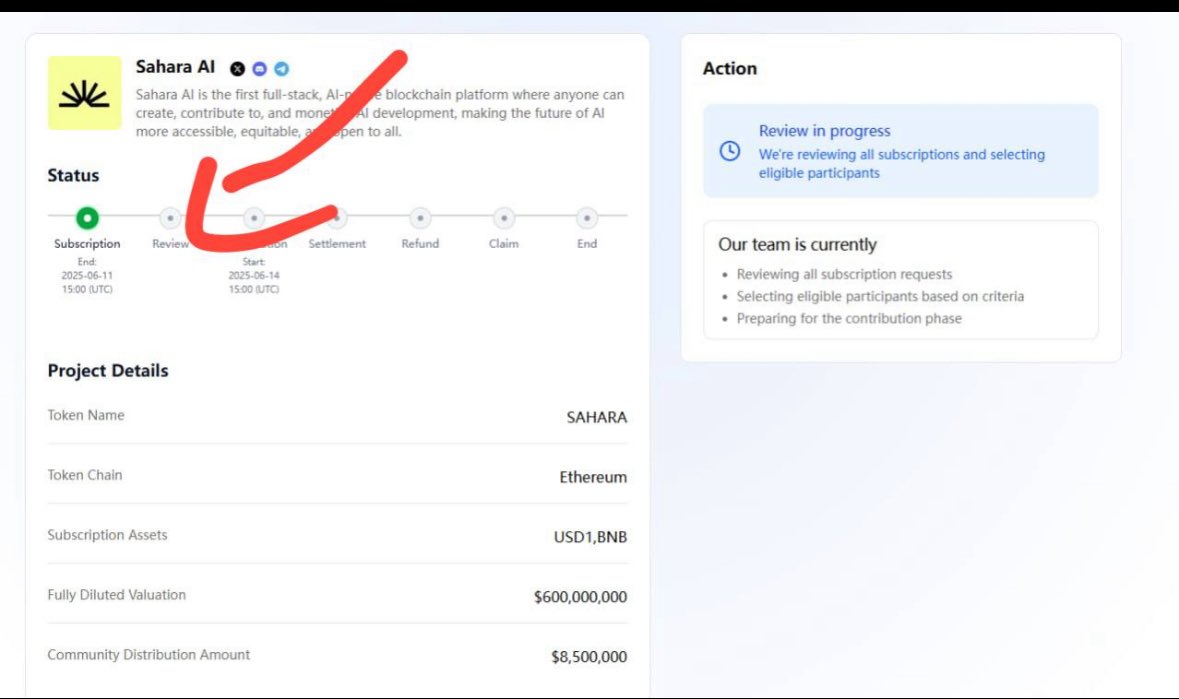The width and height of the screenshot is (1179, 699).
Task: Open Sahara AI's Telegram icon
Action: click(281, 69)
